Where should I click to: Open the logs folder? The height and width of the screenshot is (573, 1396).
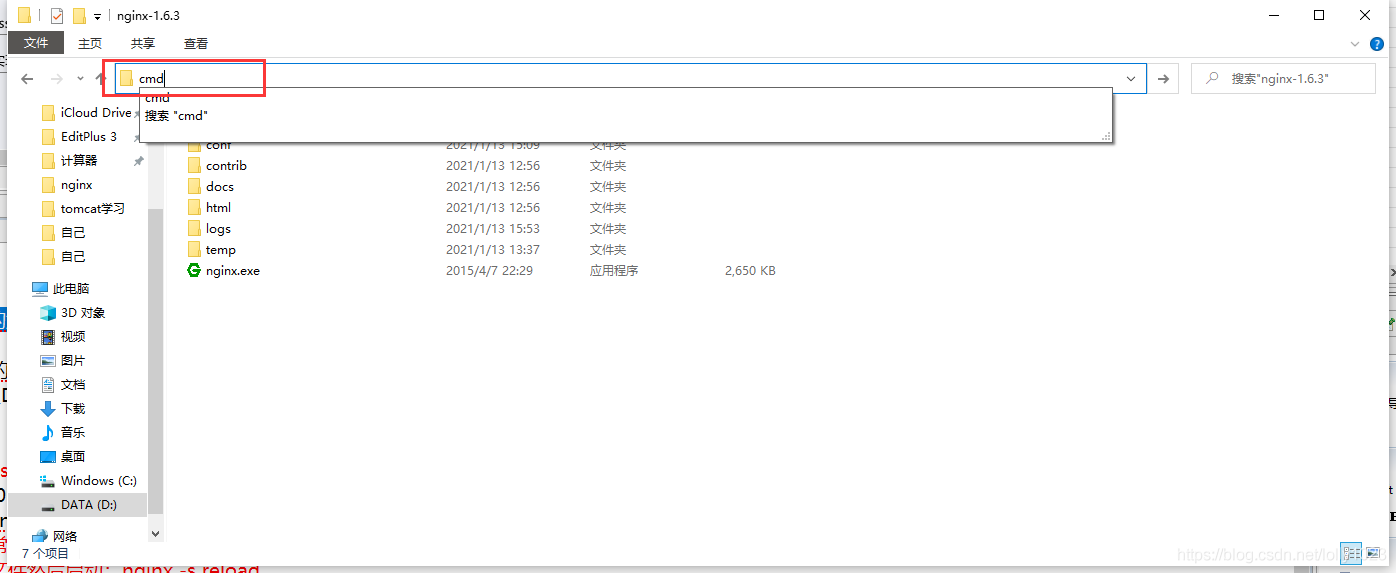(210, 228)
